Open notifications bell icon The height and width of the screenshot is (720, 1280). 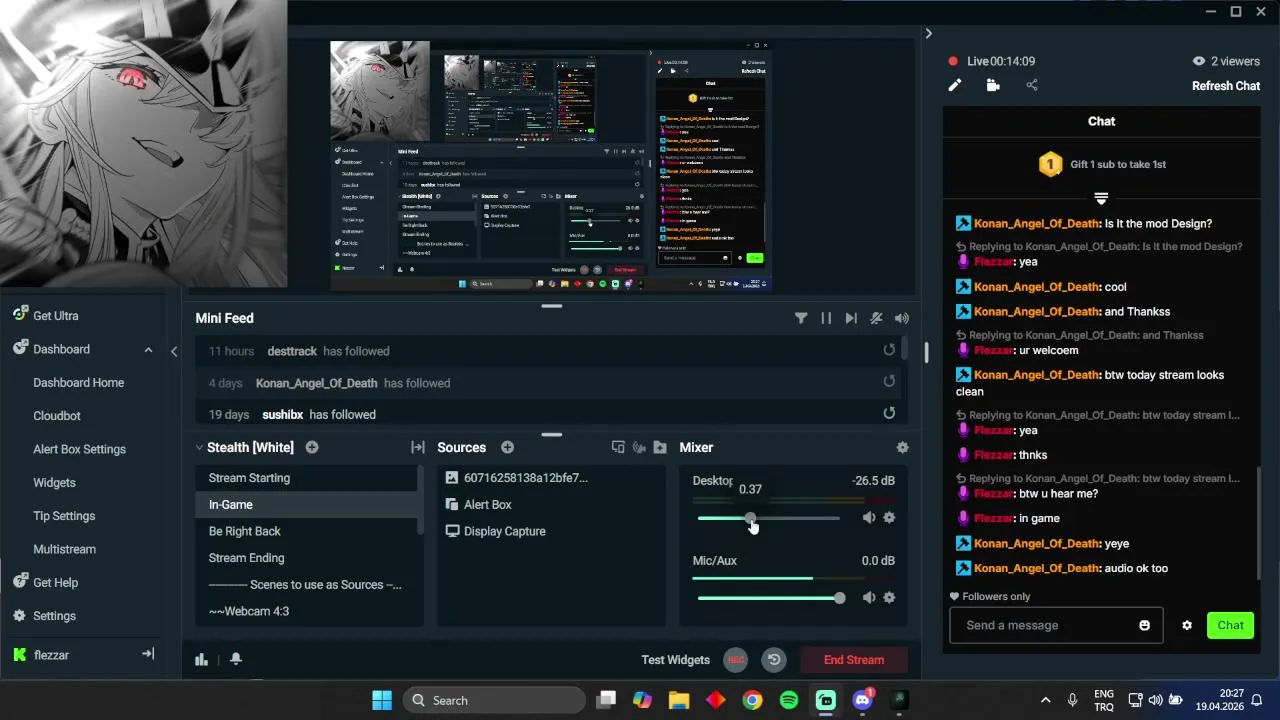coord(236,659)
